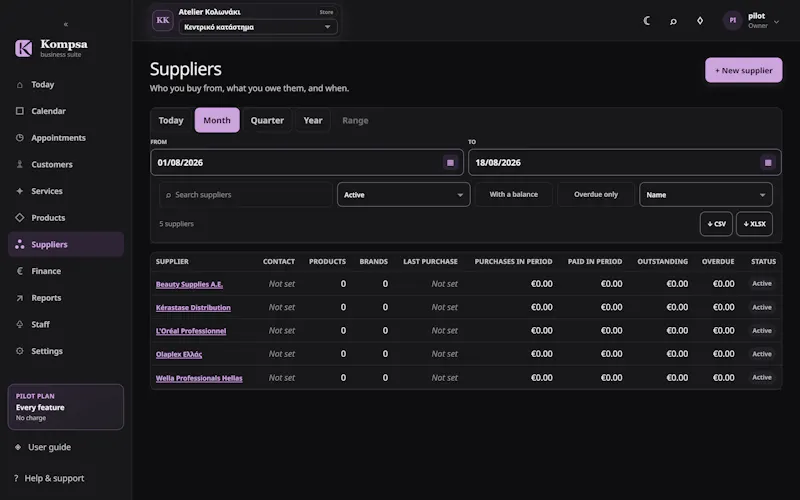Click the Suppliers icon in the sidebar

click(19, 244)
